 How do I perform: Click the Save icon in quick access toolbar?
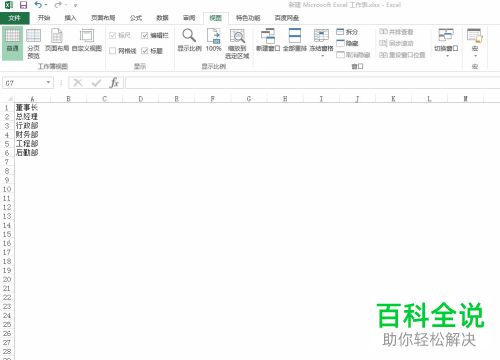[x=23, y=5]
